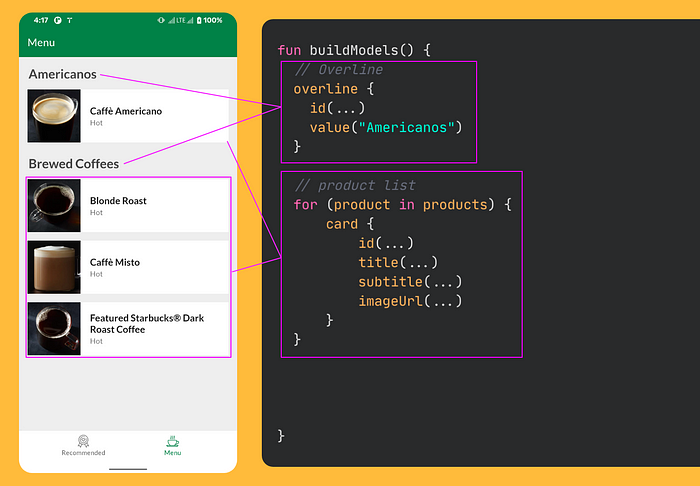Click the Android gesture navigation handle
The image size is (700, 486).
pyautogui.click(x=128, y=469)
